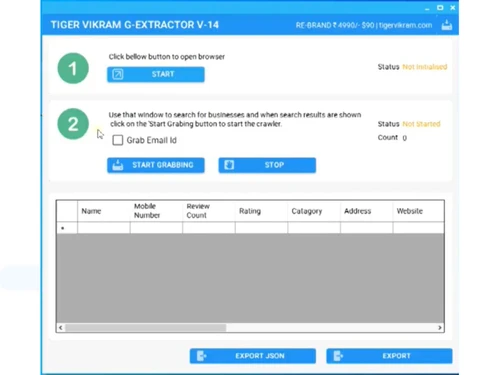Click the table's scroll right arrow
Screen dimensions: 500x375
(x=440, y=328)
